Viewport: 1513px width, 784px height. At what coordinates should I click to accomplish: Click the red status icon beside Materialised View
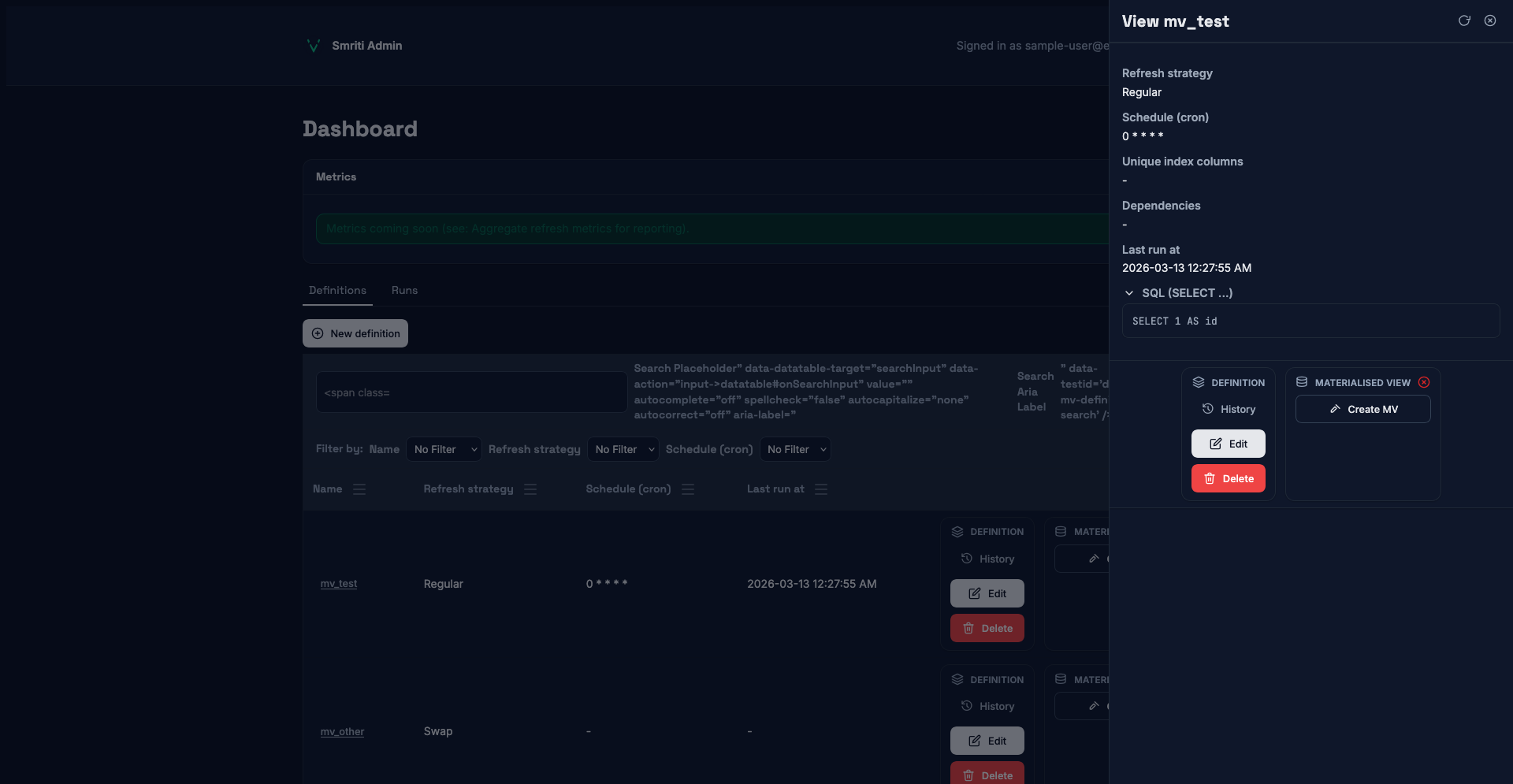[x=1424, y=383]
